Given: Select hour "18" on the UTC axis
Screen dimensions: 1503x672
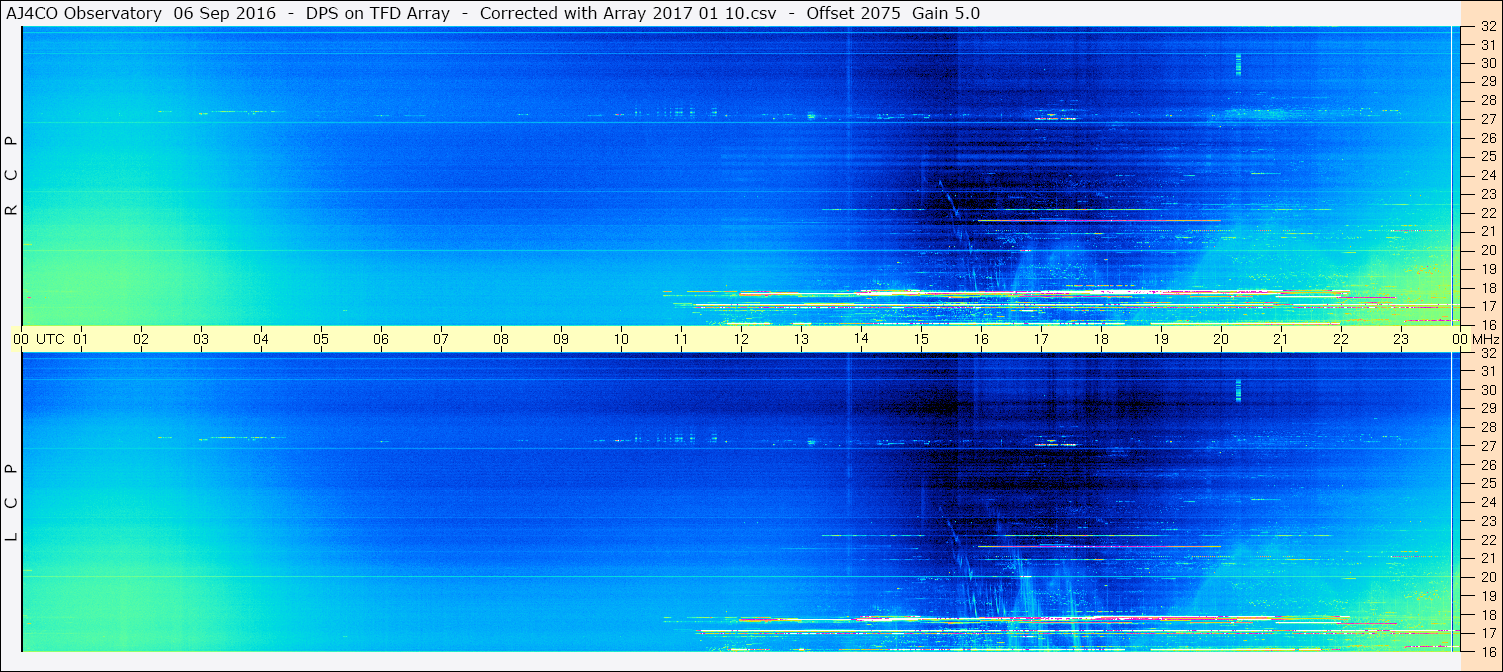Looking at the screenshot, I should pyautogui.click(x=1101, y=339).
